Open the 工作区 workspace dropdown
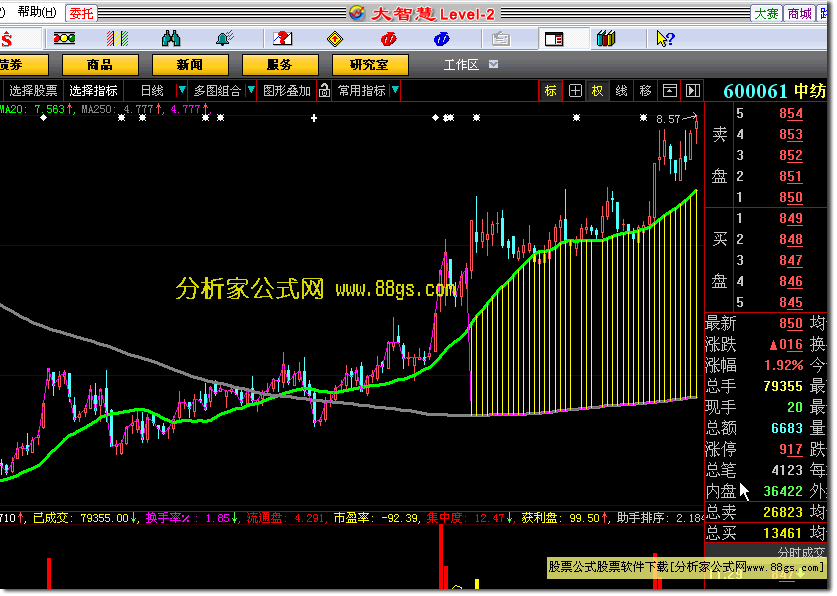The height and width of the screenshot is (596, 837). tap(494, 65)
